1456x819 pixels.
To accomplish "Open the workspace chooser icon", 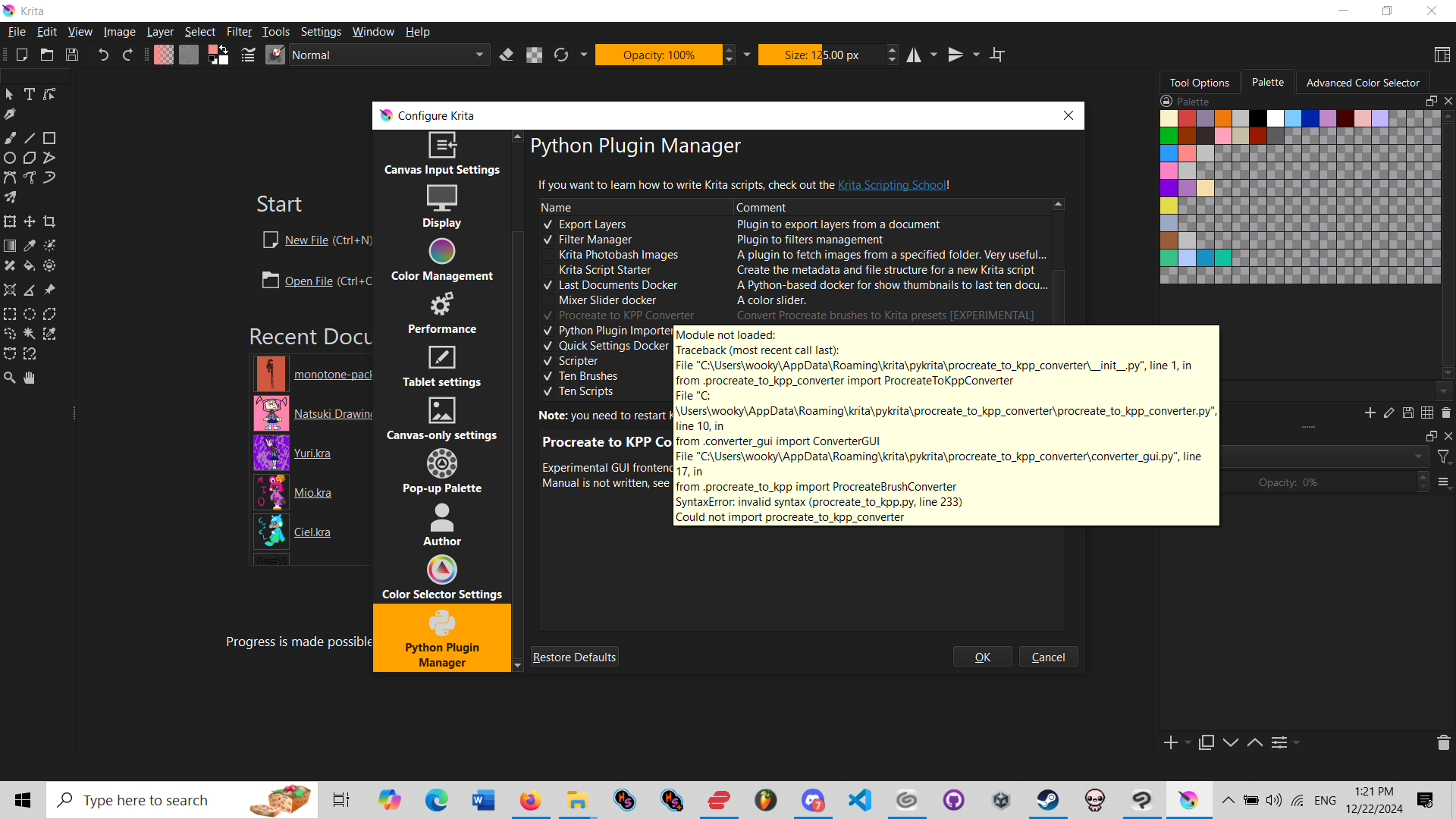I will pyautogui.click(x=1442, y=55).
